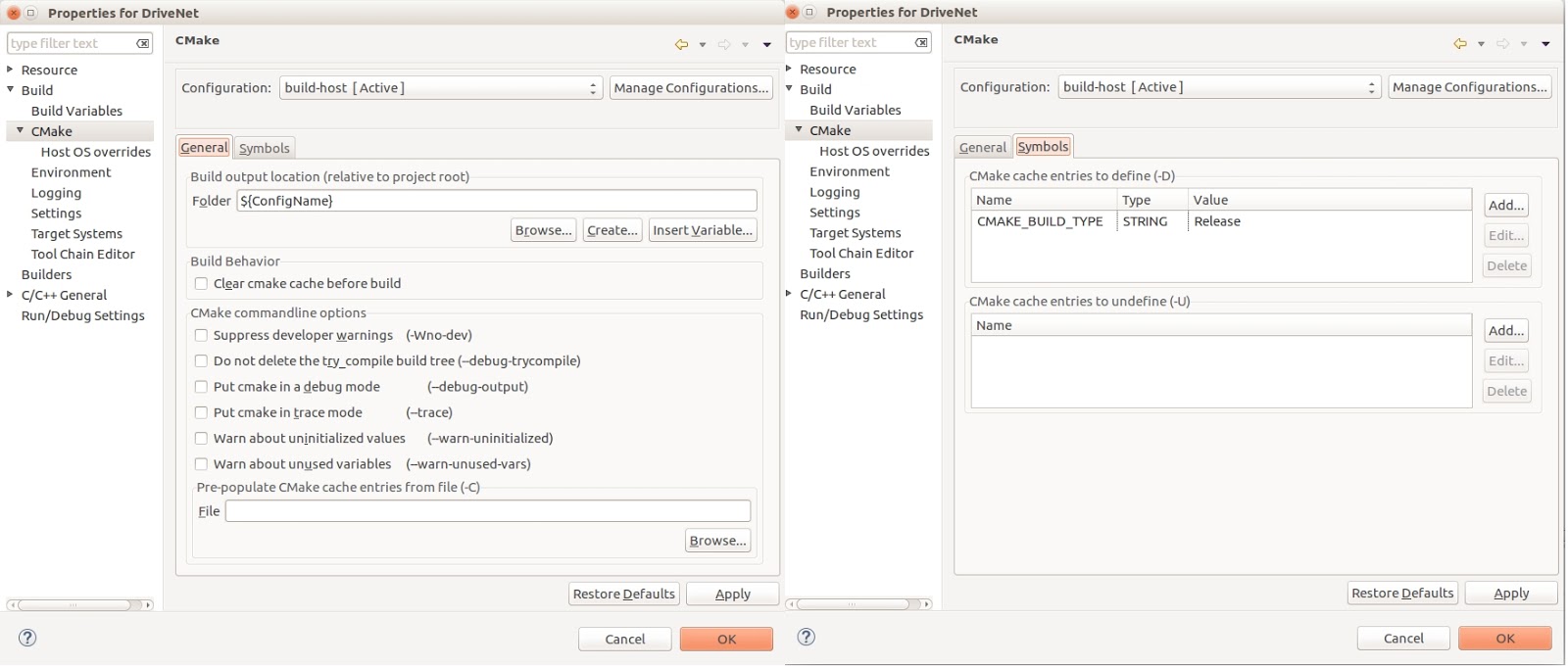Image resolution: width=1568 pixels, height=667 pixels.
Task: Browse for the build output folder
Action: pos(544,230)
